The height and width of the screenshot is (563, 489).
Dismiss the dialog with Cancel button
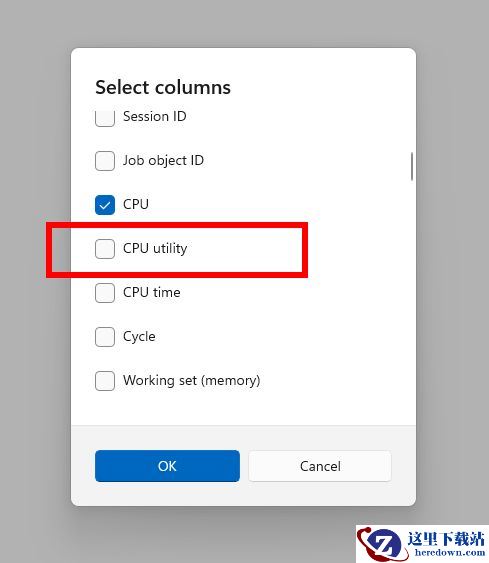pyautogui.click(x=320, y=466)
